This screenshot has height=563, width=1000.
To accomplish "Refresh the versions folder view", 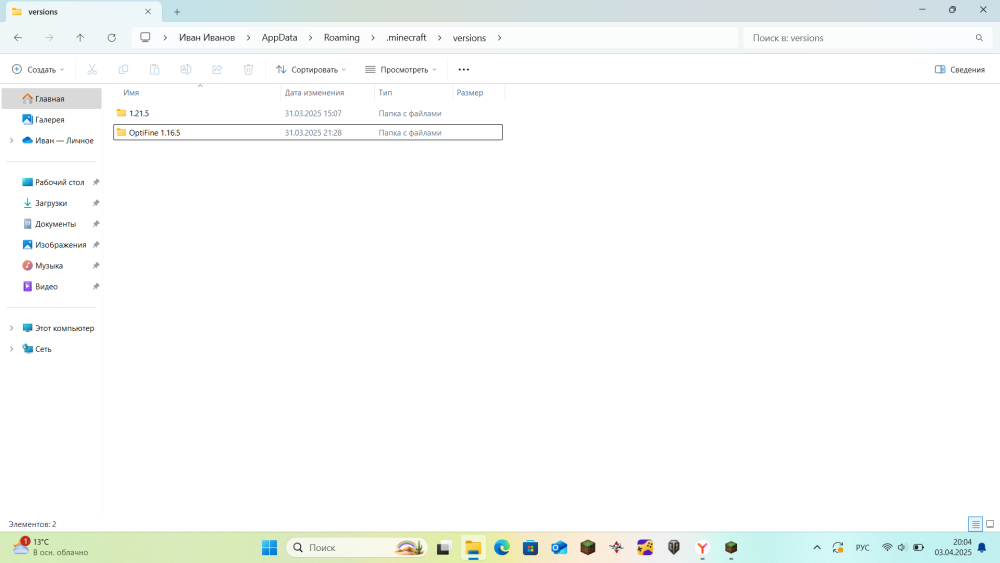I will 112,38.
